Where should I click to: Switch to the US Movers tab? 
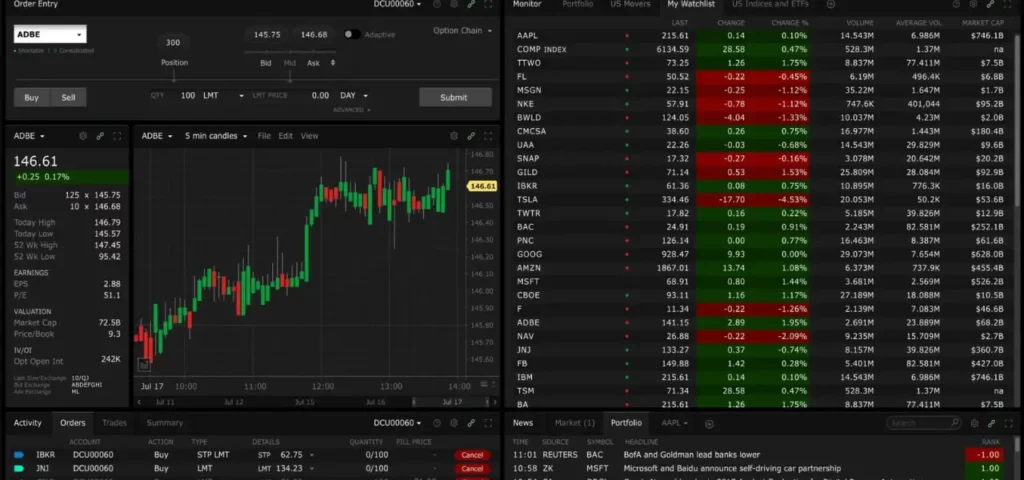[x=629, y=4]
